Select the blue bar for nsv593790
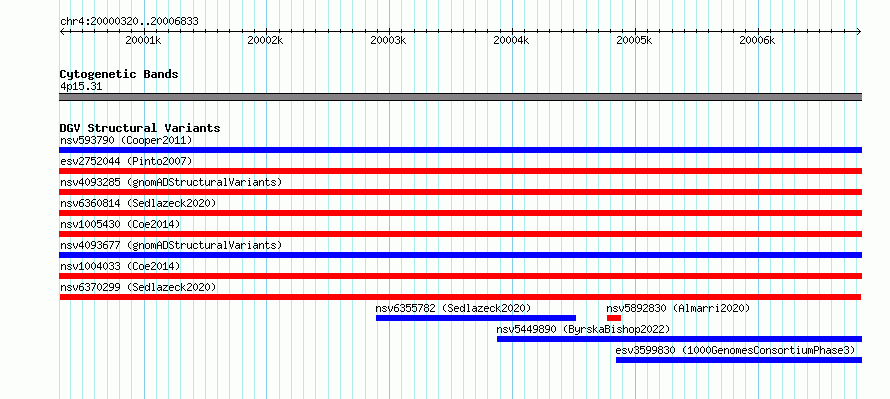The image size is (890, 399). click(x=460, y=150)
